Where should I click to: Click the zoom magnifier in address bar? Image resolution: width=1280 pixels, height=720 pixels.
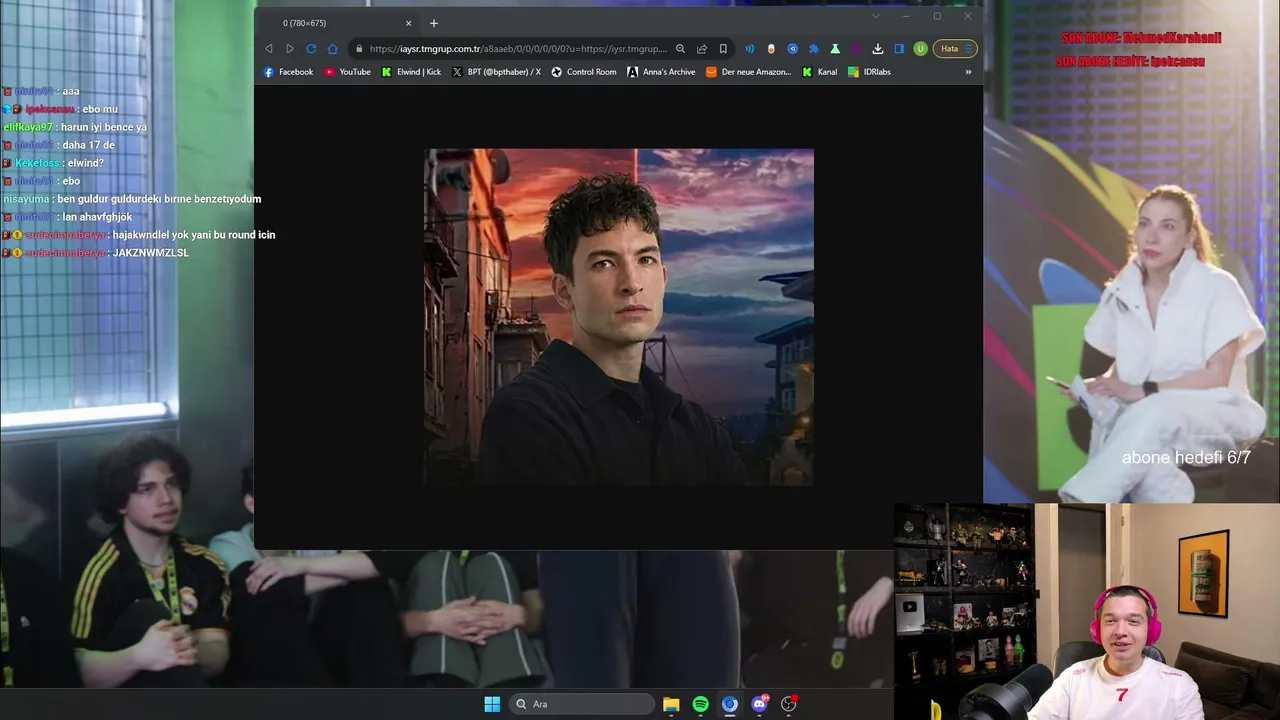click(x=680, y=49)
